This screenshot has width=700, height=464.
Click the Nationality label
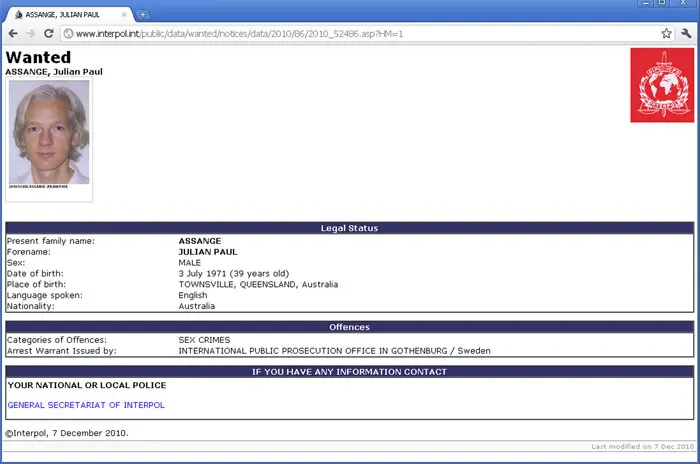(x=30, y=306)
